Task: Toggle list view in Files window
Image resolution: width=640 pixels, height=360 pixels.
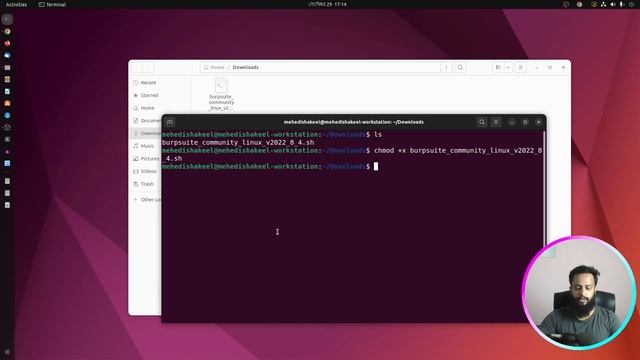Action: 498,67
